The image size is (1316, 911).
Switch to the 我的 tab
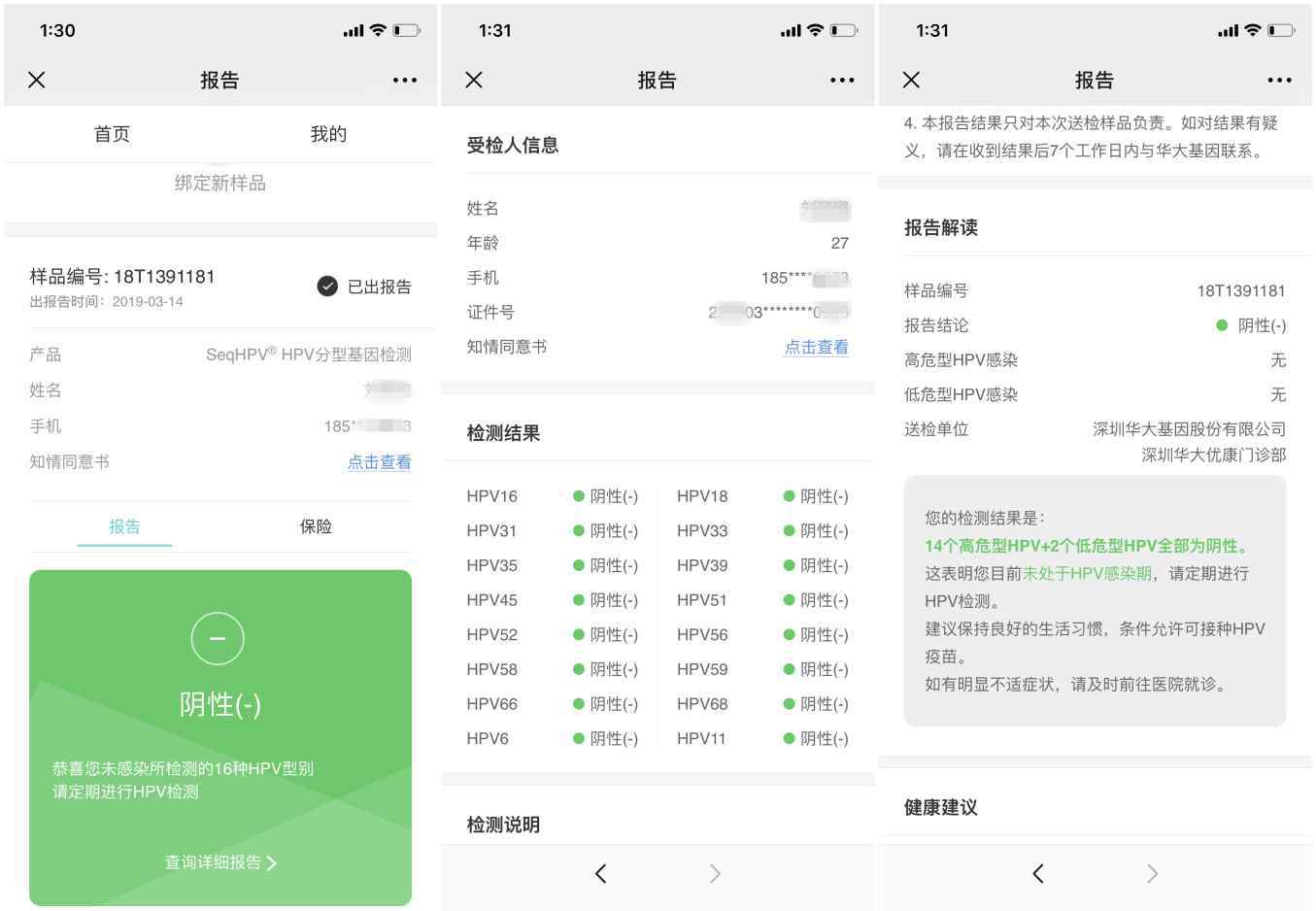(x=328, y=134)
